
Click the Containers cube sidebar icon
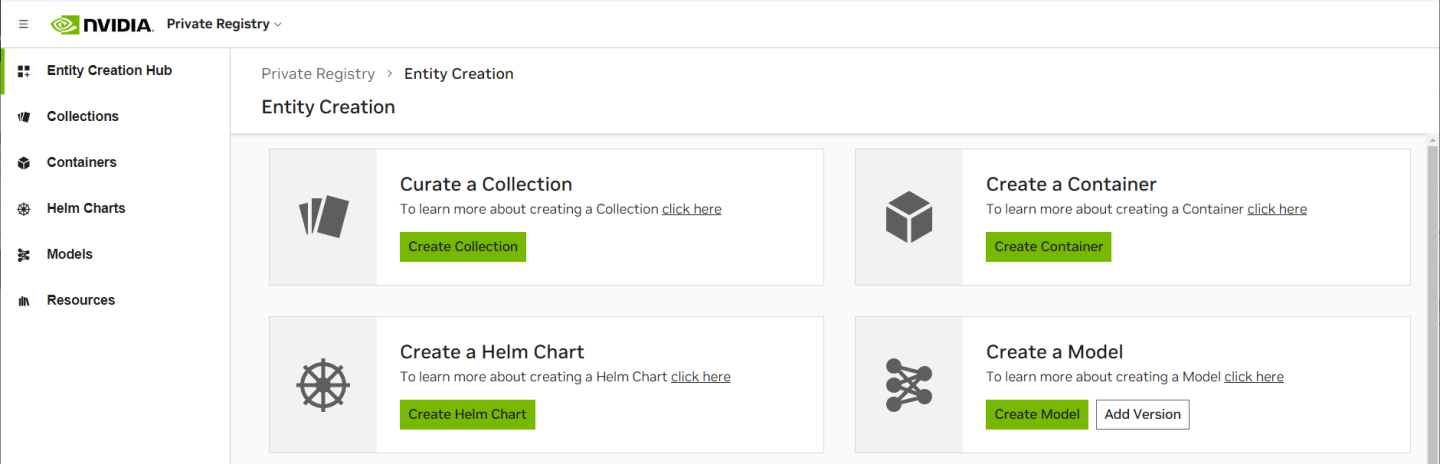24,163
